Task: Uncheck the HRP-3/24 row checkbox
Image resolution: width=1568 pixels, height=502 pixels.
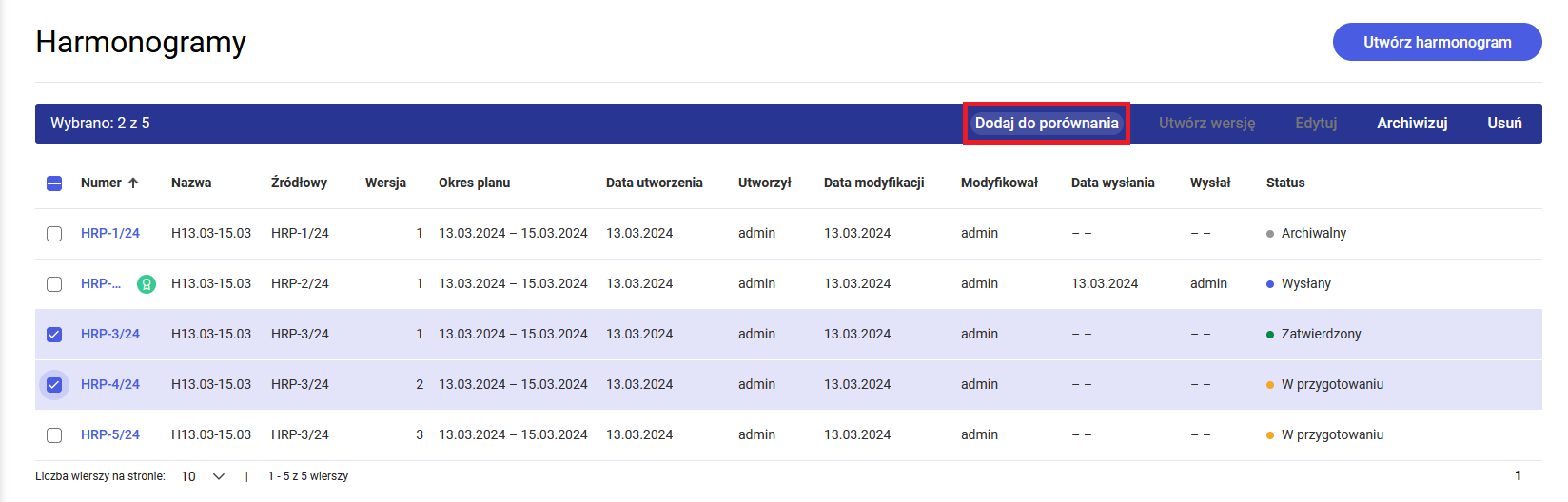Action: coord(54,335)
